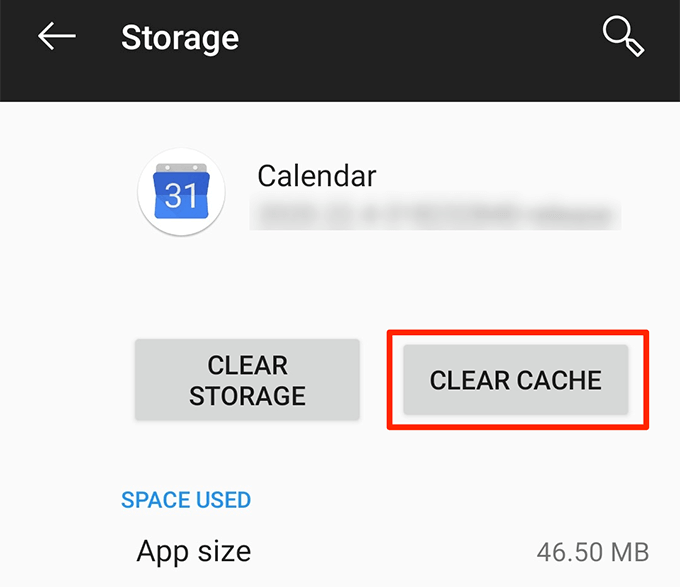680x587 pixels.
Task: Click the Google Calendar app icon
Action: [181, 192]
